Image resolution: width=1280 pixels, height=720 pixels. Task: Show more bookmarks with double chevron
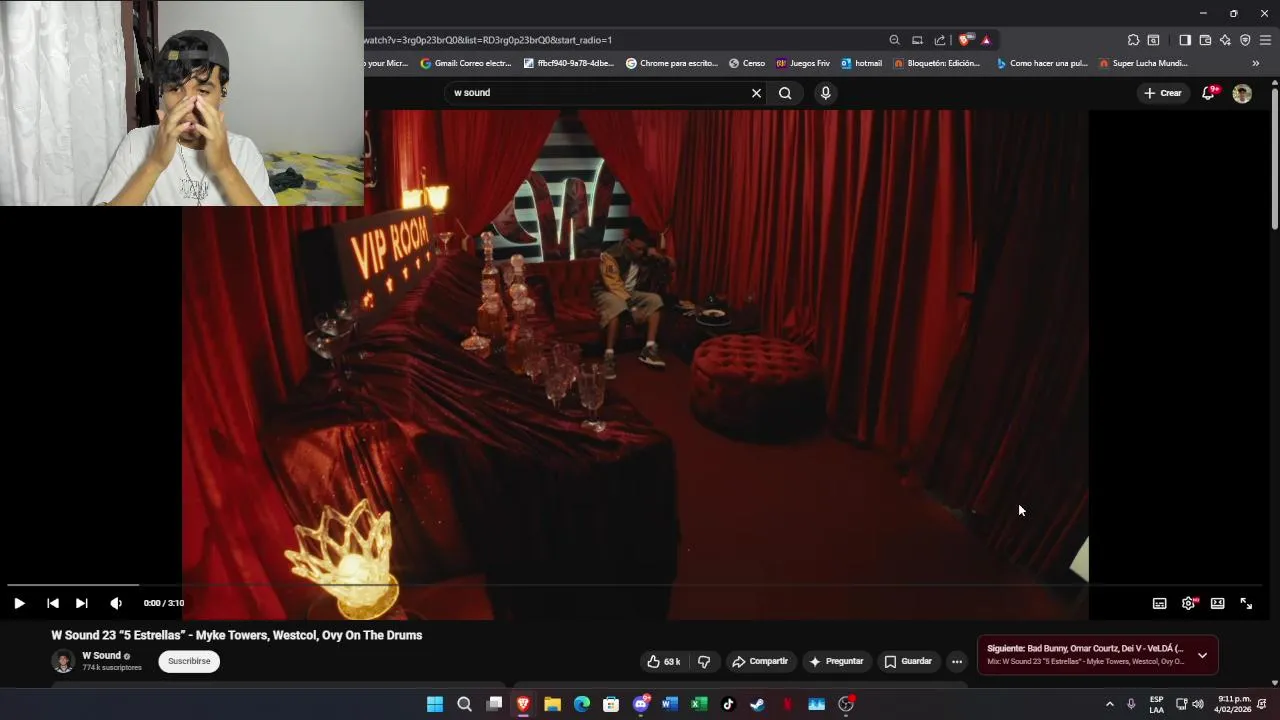tap(1256, 63)
